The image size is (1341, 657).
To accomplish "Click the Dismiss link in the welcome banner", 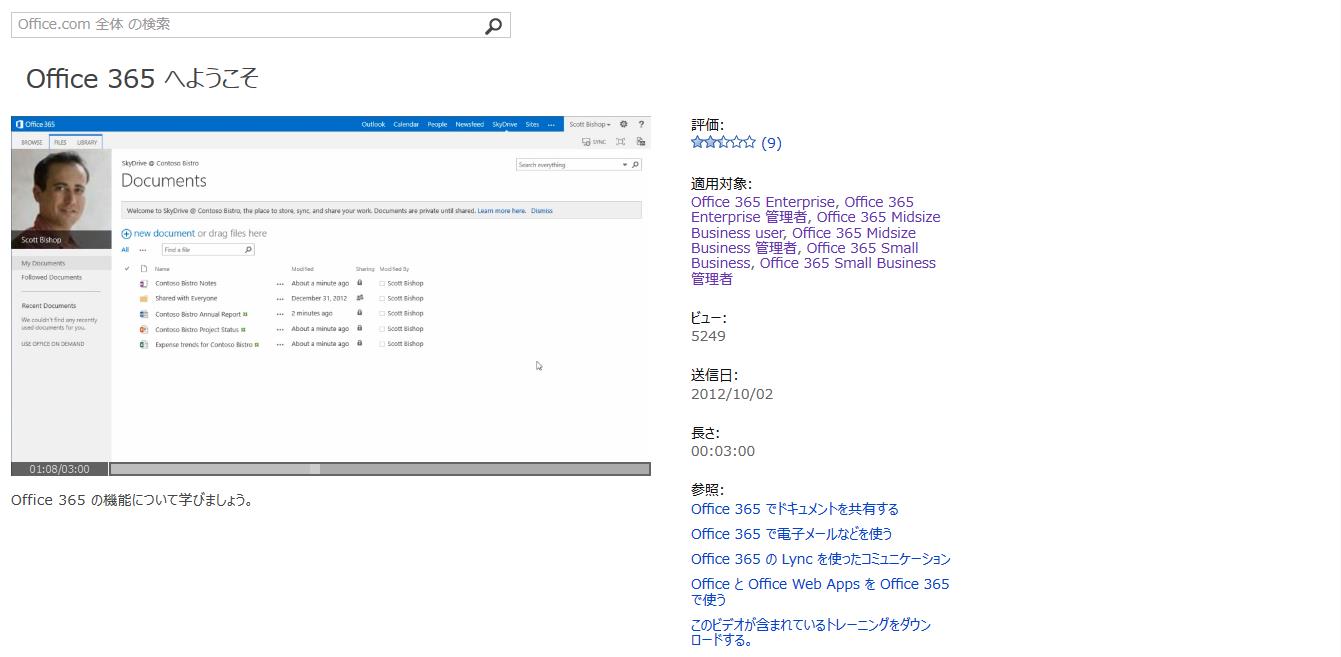I will tap(542, 211).
